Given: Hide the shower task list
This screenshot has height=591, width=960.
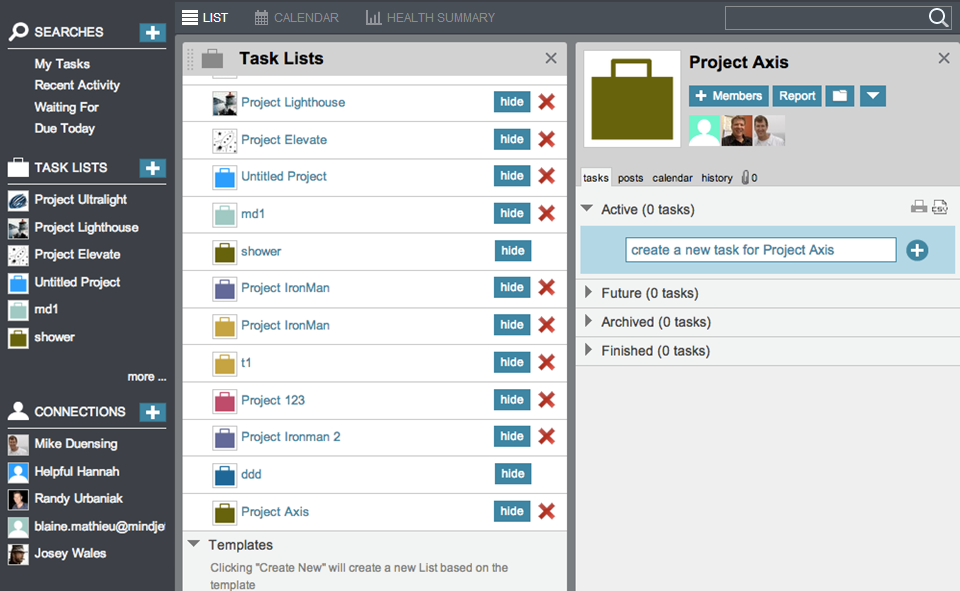Looking at the screenshot, I should 512,251.
